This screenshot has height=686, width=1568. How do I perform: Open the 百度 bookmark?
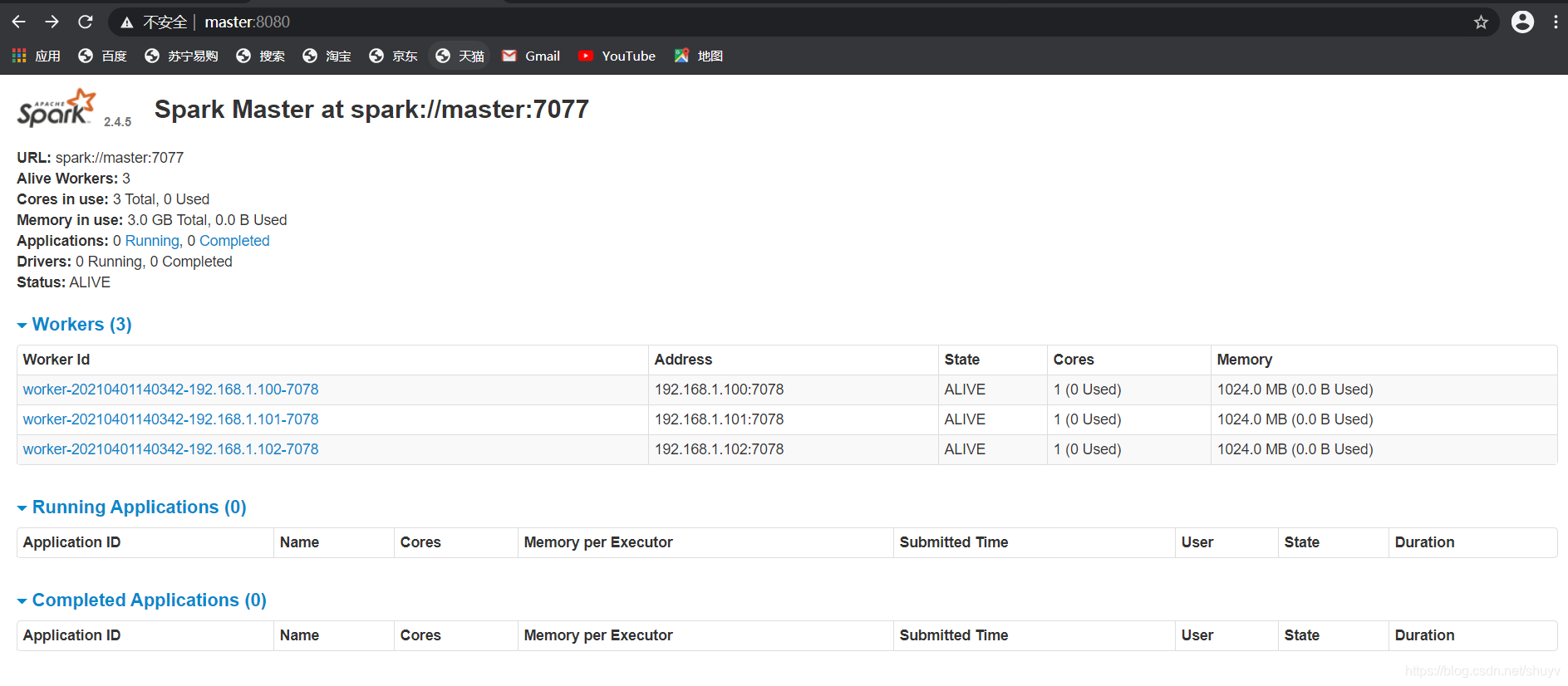click(102, 56)
